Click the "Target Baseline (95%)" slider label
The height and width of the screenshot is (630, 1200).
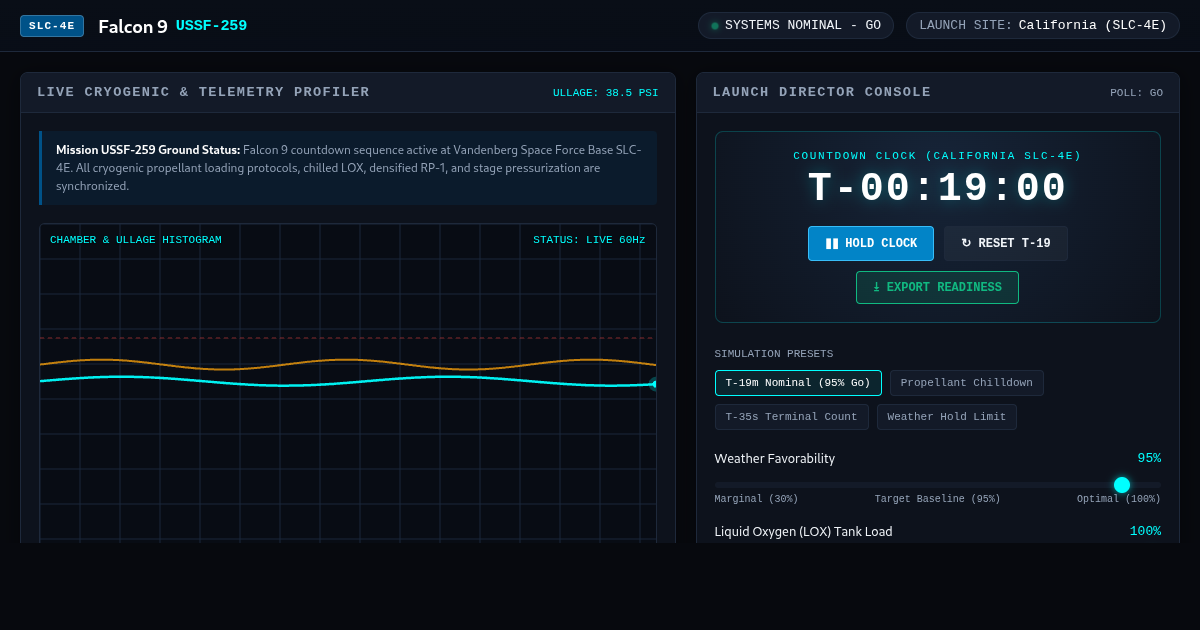(938, 499)
